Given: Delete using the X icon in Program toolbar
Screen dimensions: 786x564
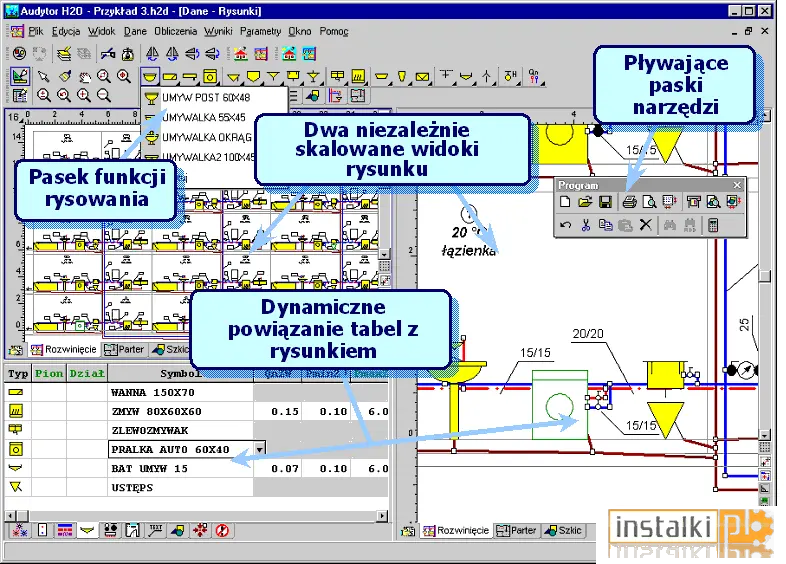Looking at the screenshot, I should pyautogui.click(x=646, y=225).
